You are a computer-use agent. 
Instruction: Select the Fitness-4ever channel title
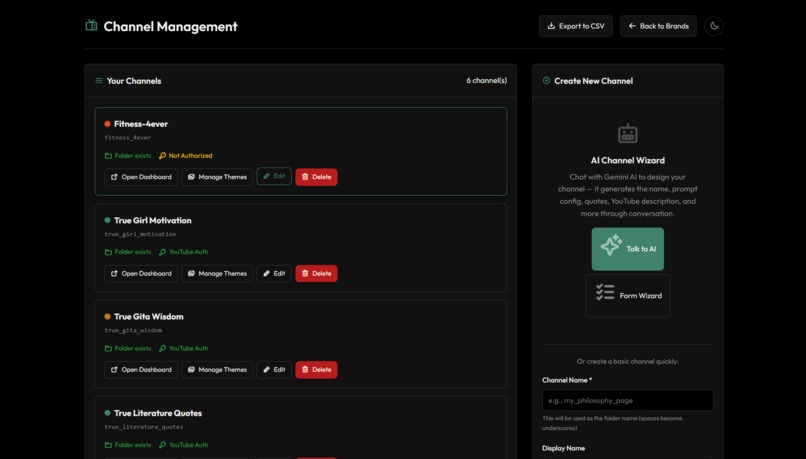pyautogui.click(x=141, y=124)
